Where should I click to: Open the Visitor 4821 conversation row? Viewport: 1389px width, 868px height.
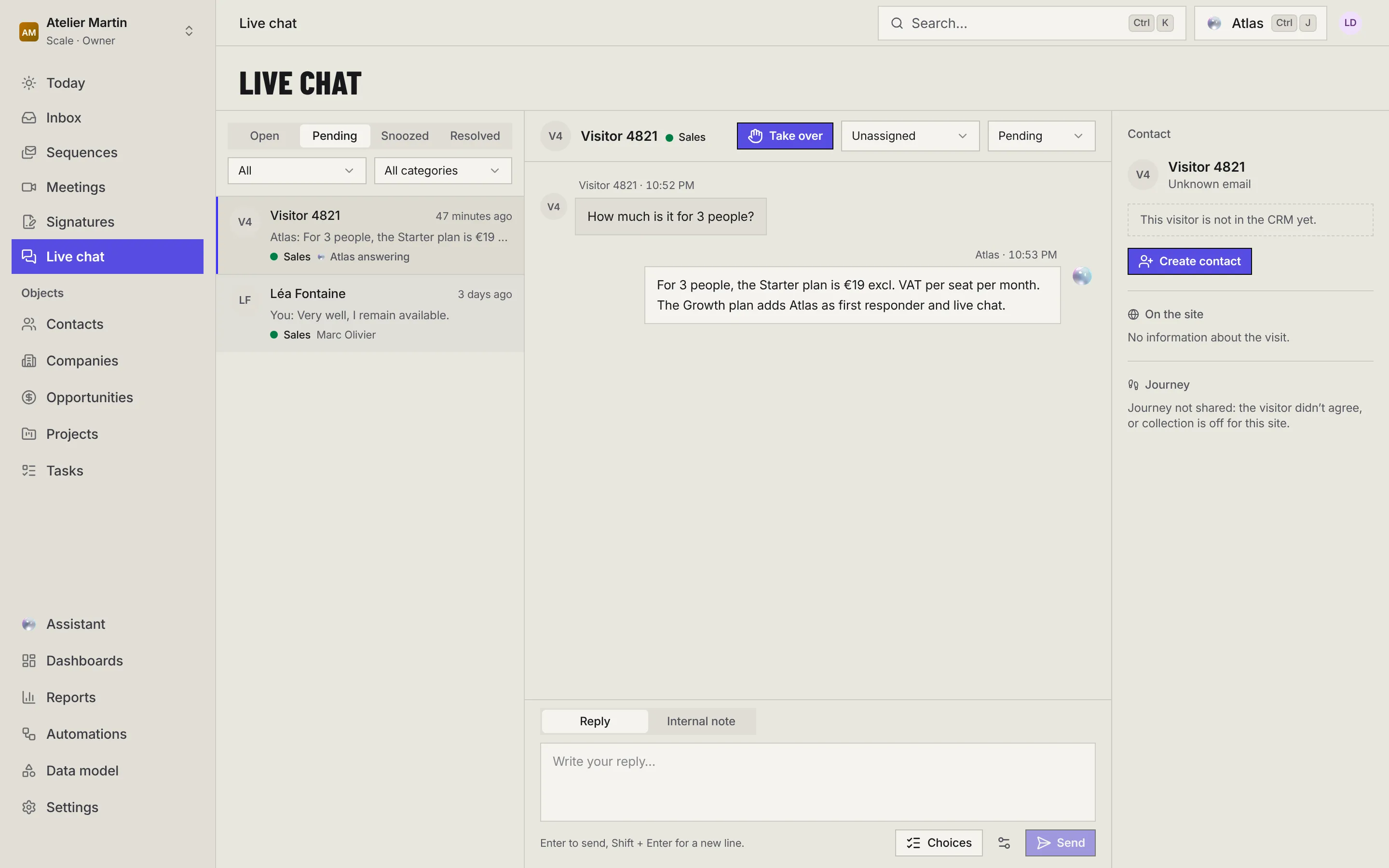370,235
